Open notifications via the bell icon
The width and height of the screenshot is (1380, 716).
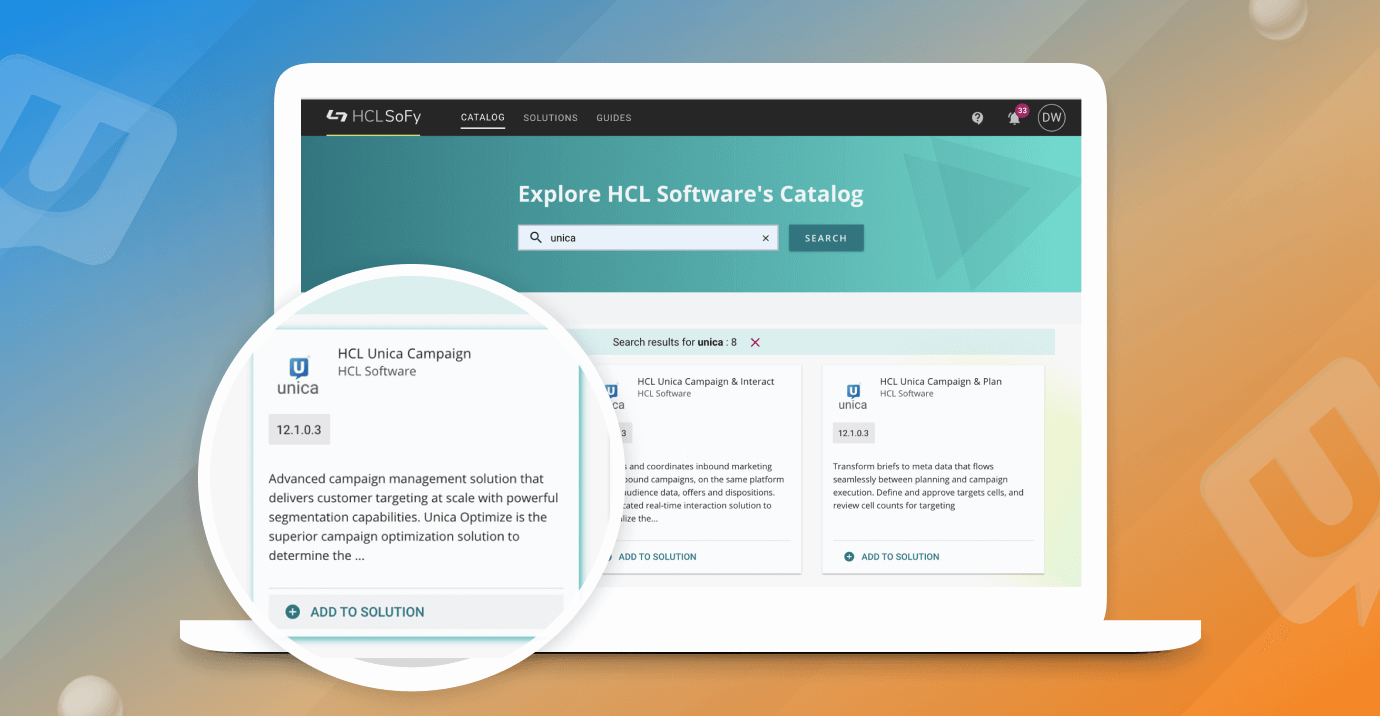[x=1013, y=118]
